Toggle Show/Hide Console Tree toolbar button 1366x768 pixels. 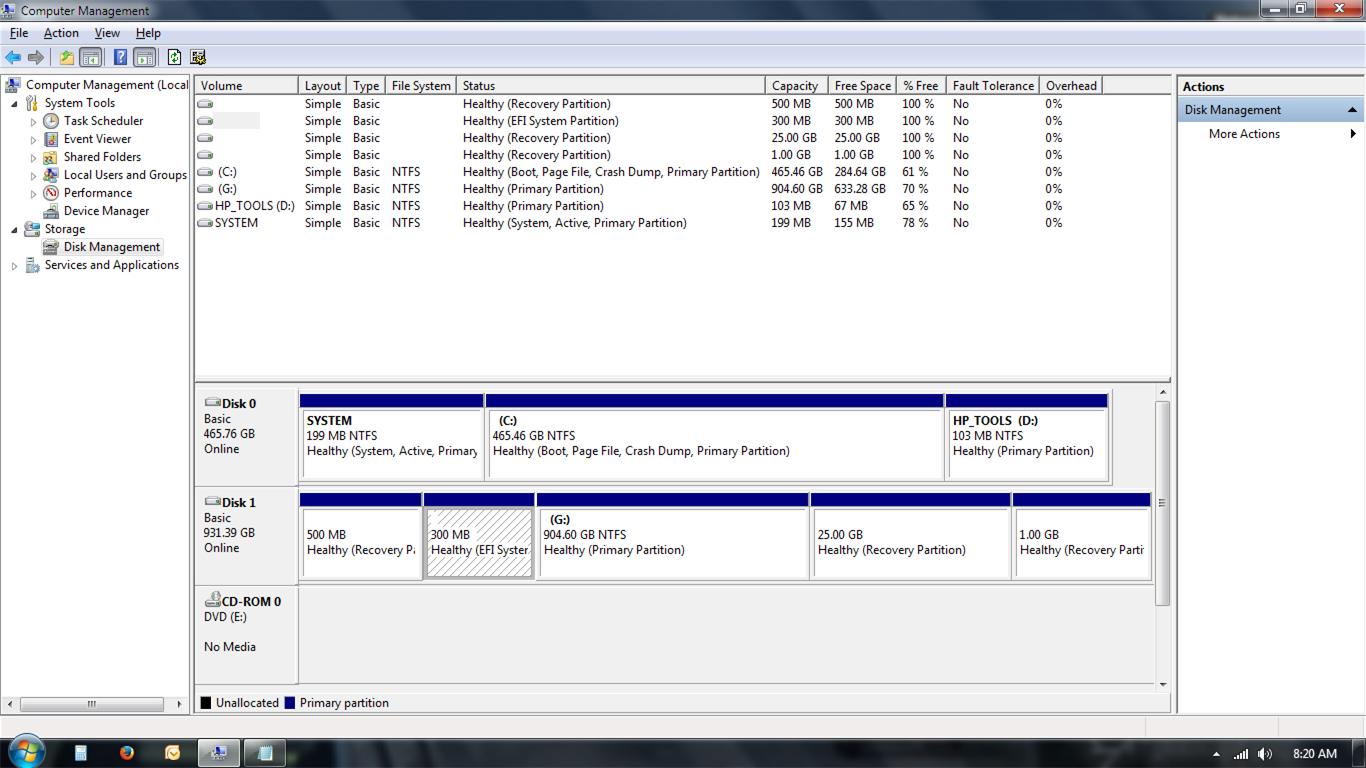click(90, 58)
